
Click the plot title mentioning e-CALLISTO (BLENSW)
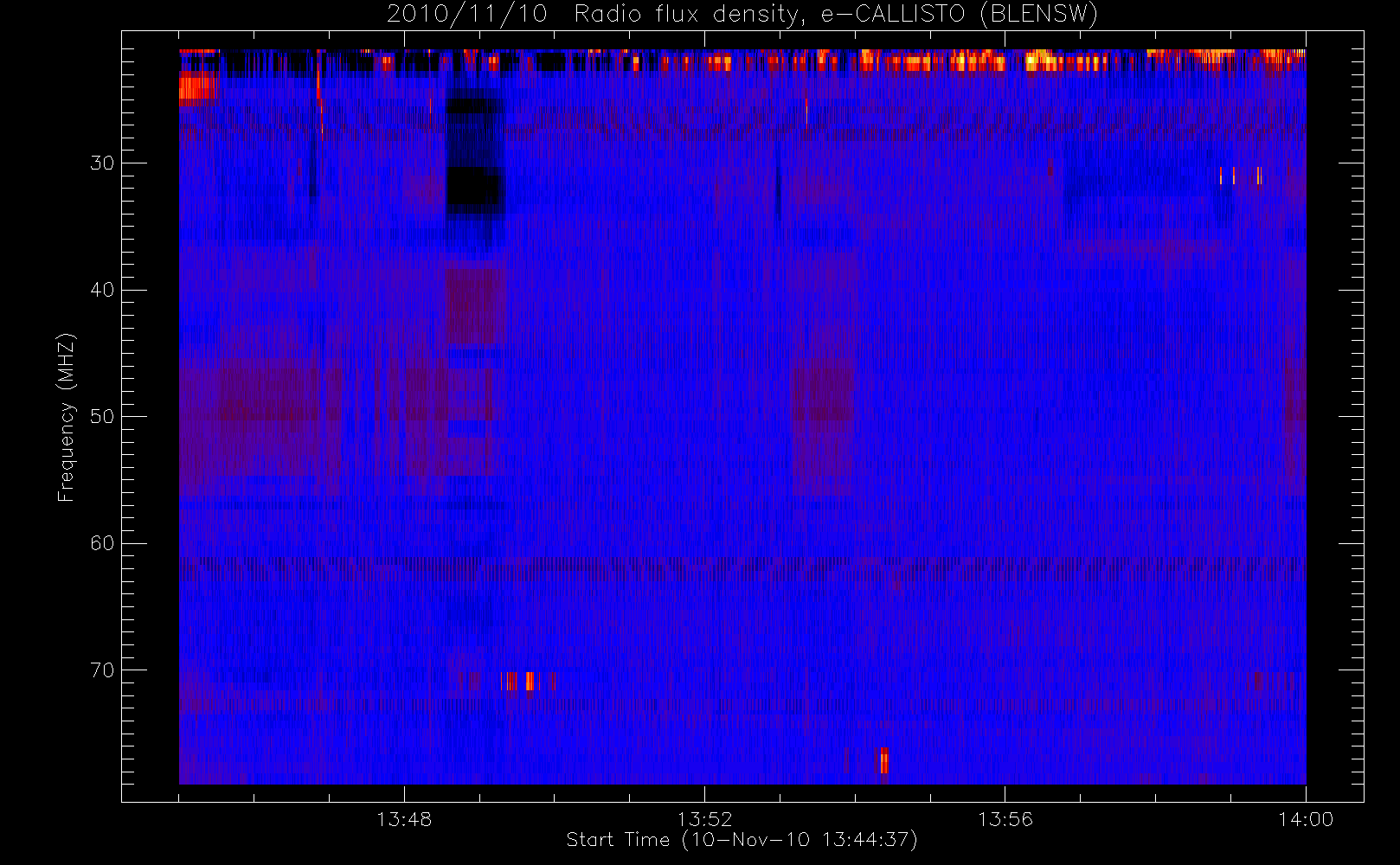pos(742,14)
